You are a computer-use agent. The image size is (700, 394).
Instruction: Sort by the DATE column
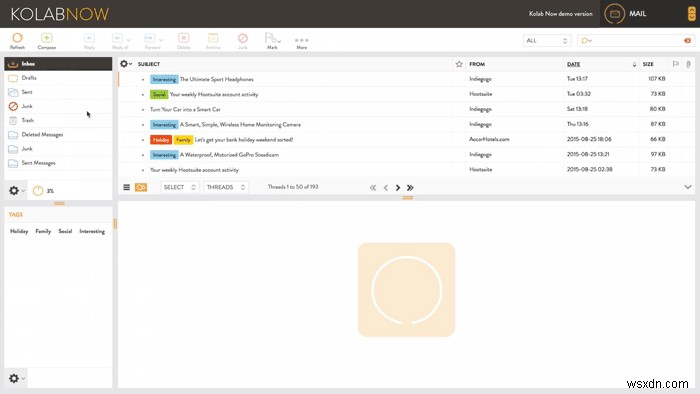tap(573, 64)
